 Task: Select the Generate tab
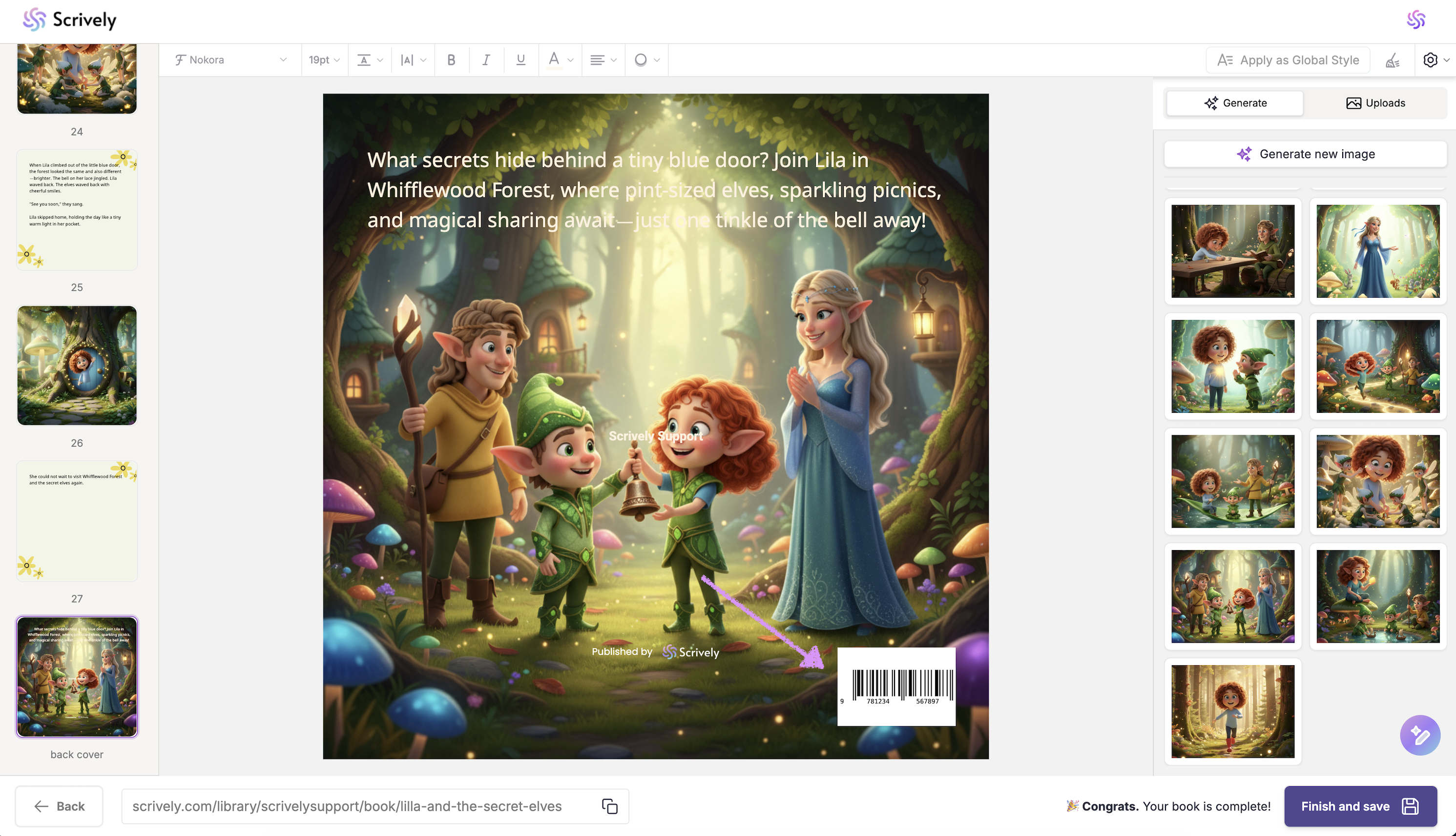click(1235, 103)
